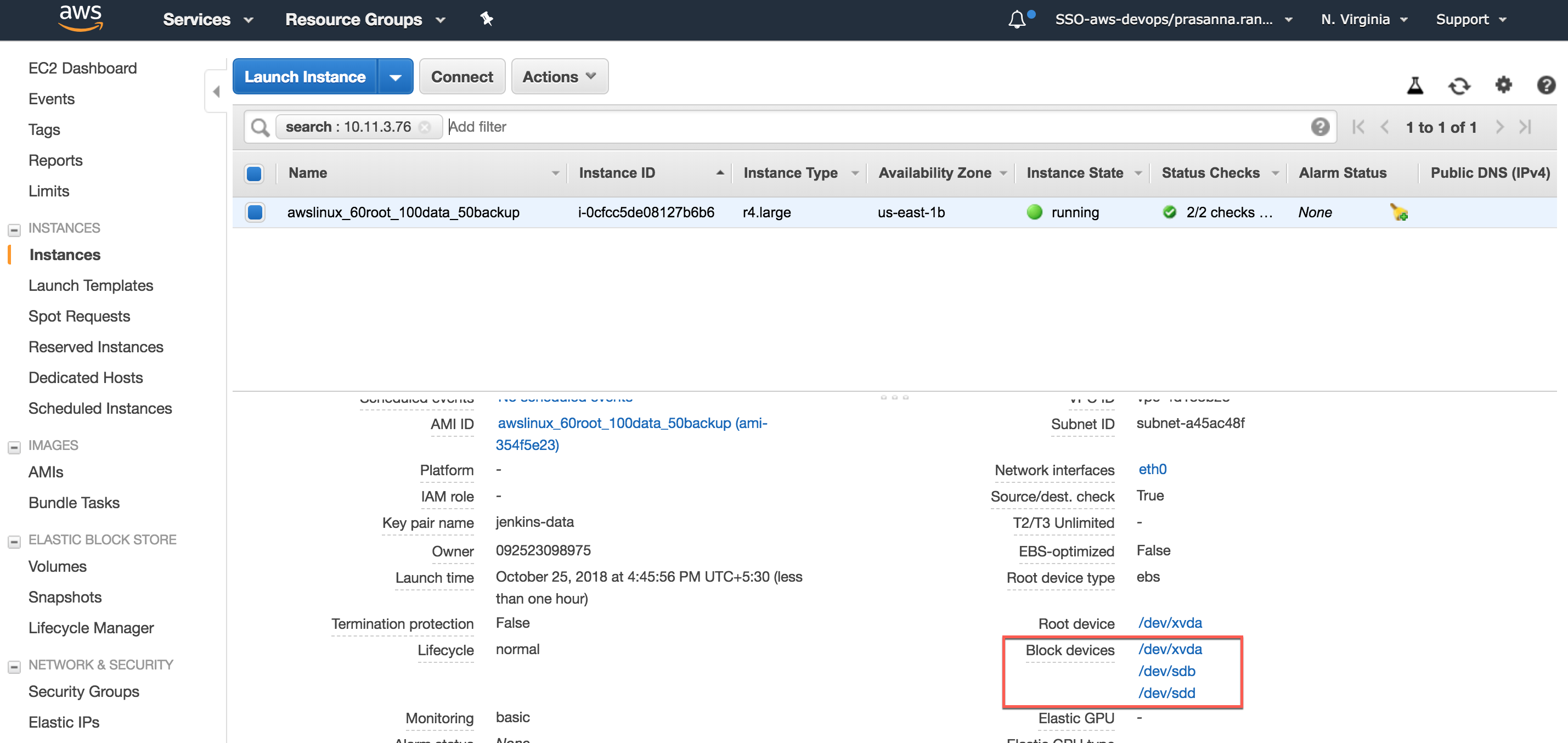Image resolution: width=1568 pixels, height=743 pixels.
Task: Open AMIs in sidebar
Action: 46,472
